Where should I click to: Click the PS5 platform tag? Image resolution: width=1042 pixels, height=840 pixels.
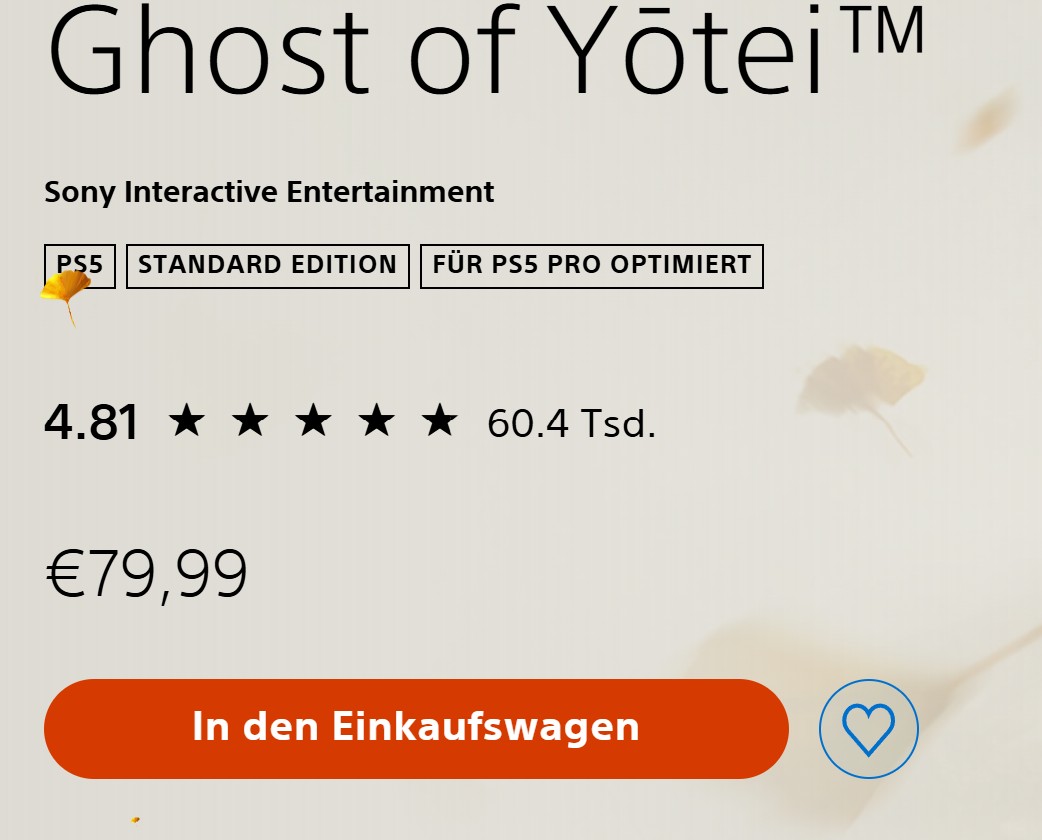[x=80, y=266]
